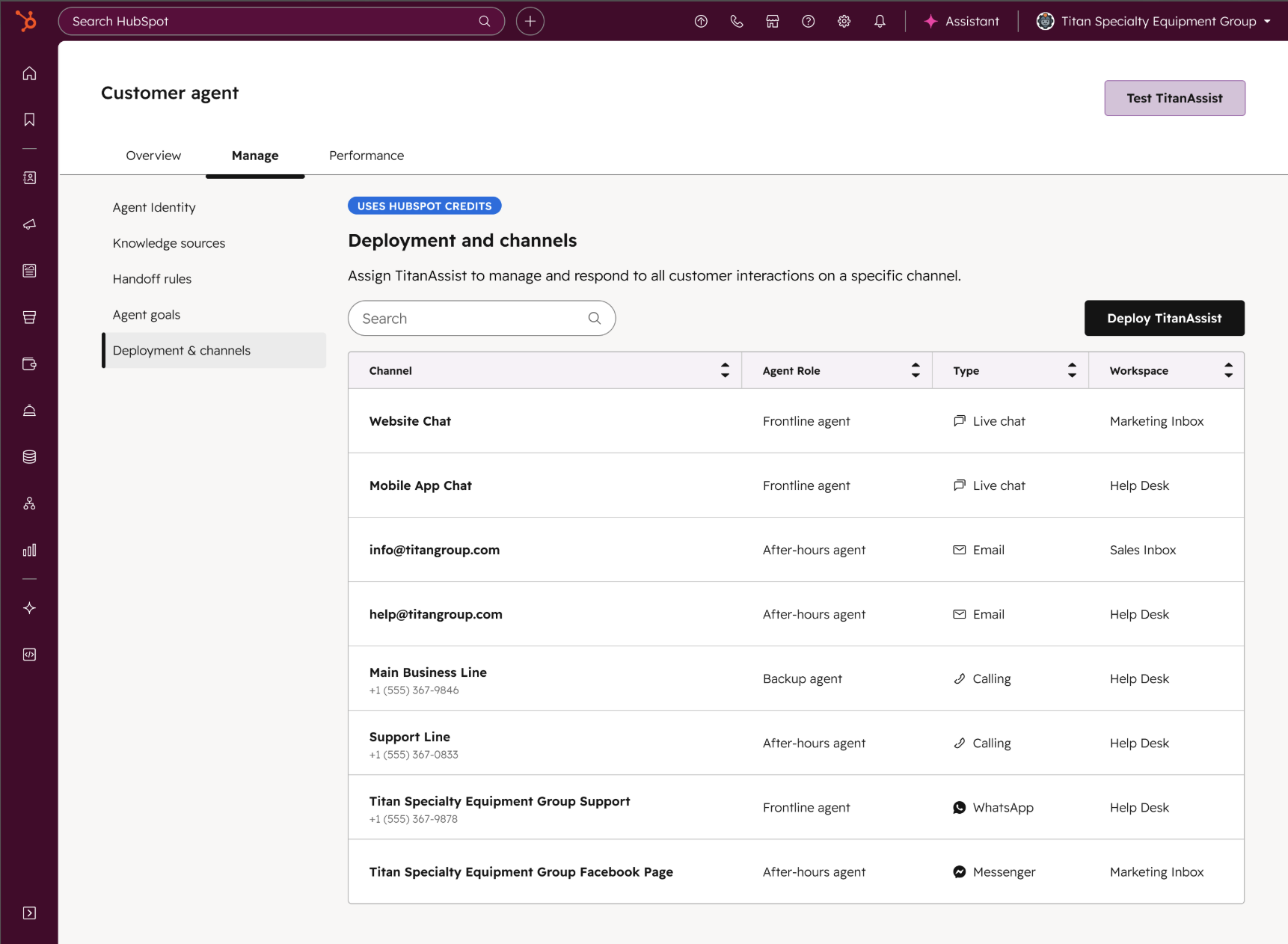The image size is (1288, 944).
Task: Select the Manage tab
Action: point(255,156)
